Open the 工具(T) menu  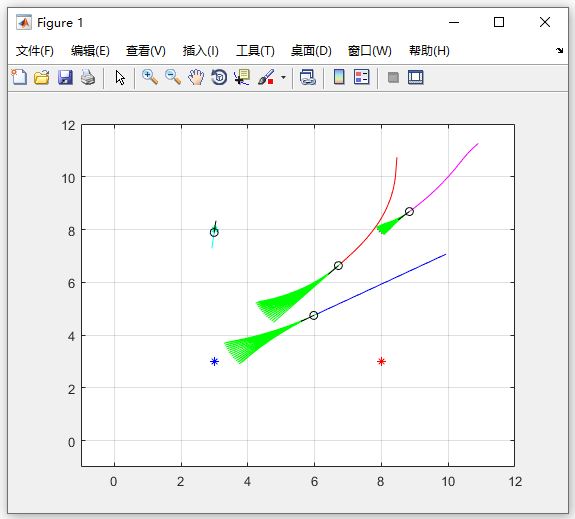click(x=255, y=51)
